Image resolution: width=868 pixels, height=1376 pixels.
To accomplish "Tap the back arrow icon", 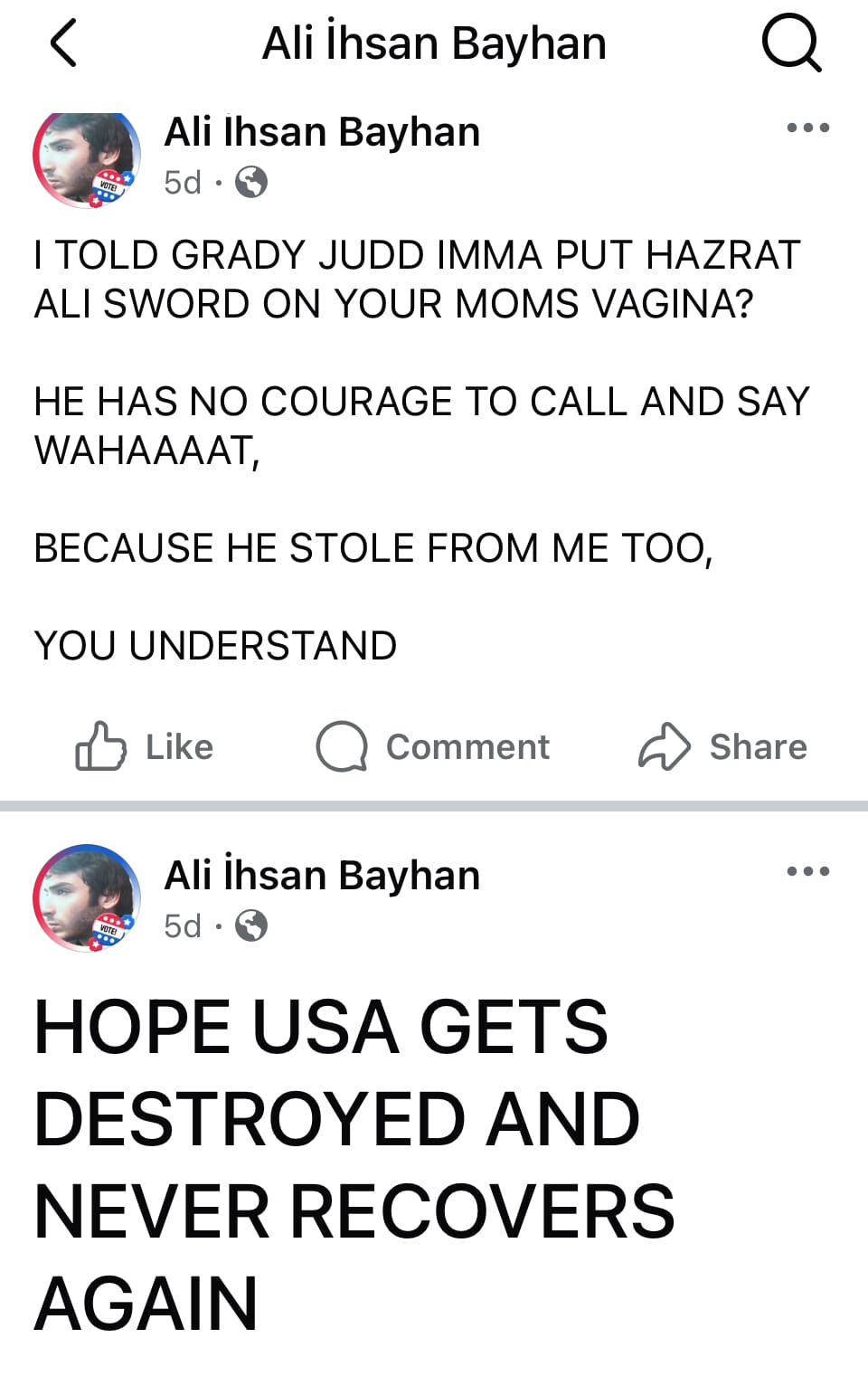I will click(63, 43).
